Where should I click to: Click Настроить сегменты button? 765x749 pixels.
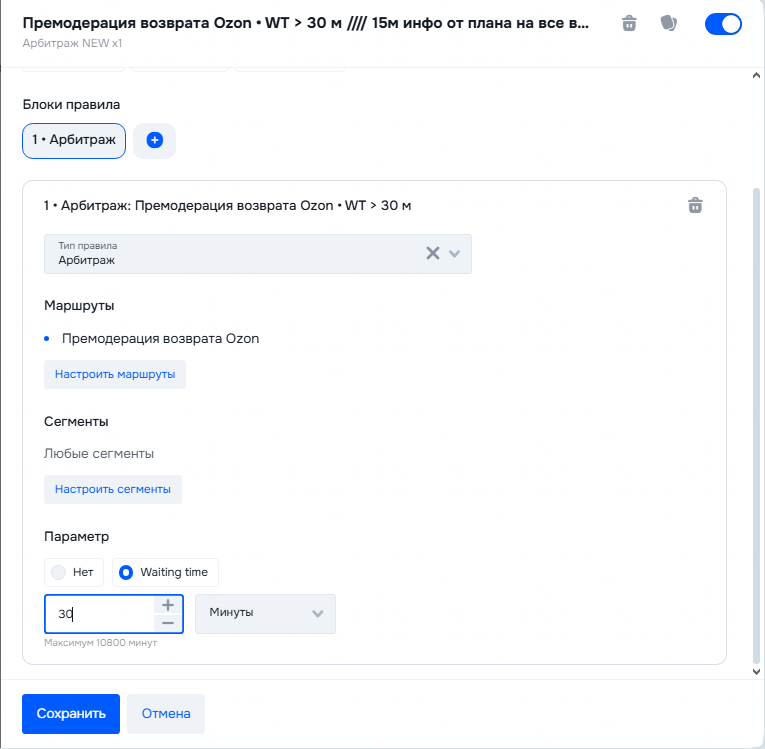pyautogui.click(x=112, y=489)
